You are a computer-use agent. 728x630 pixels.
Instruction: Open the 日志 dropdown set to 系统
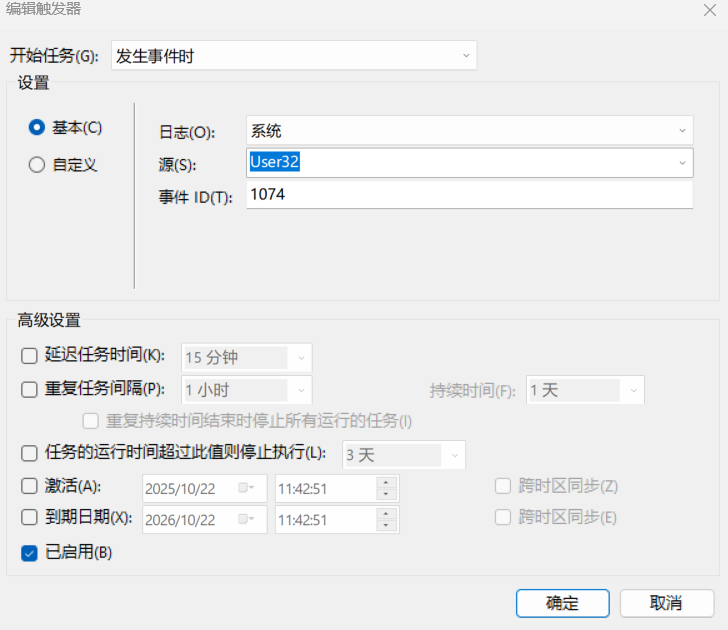(682, 131)
